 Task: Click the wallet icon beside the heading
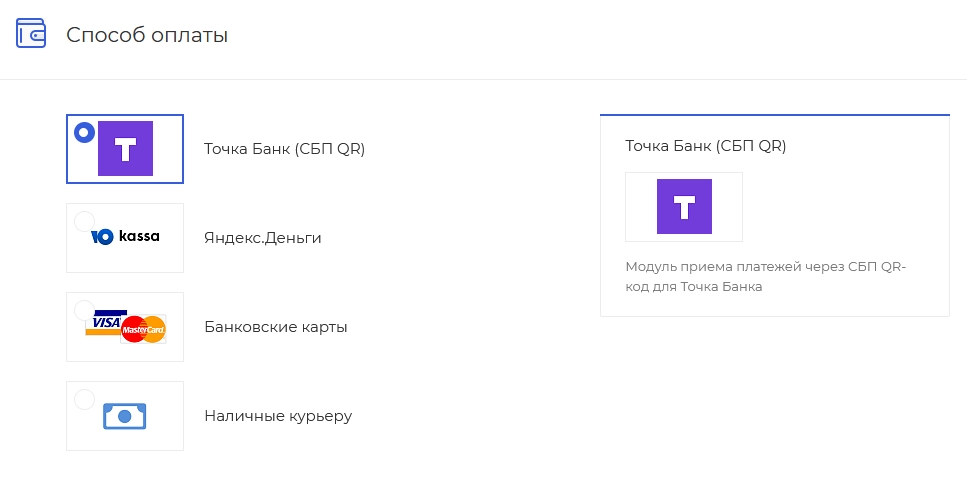coord(31,34)
